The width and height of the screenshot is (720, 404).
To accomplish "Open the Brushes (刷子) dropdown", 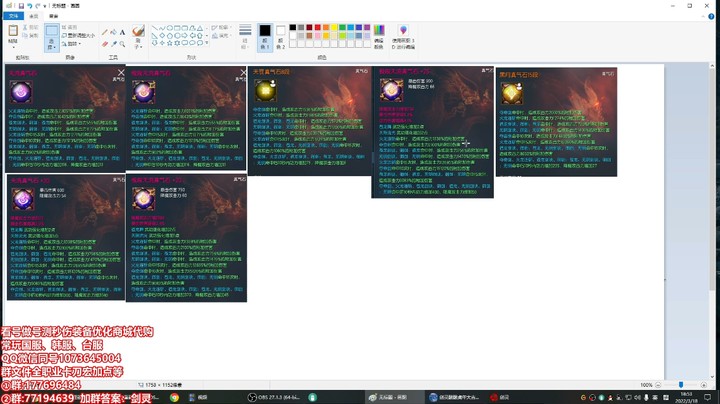I will tap(138, 45).
